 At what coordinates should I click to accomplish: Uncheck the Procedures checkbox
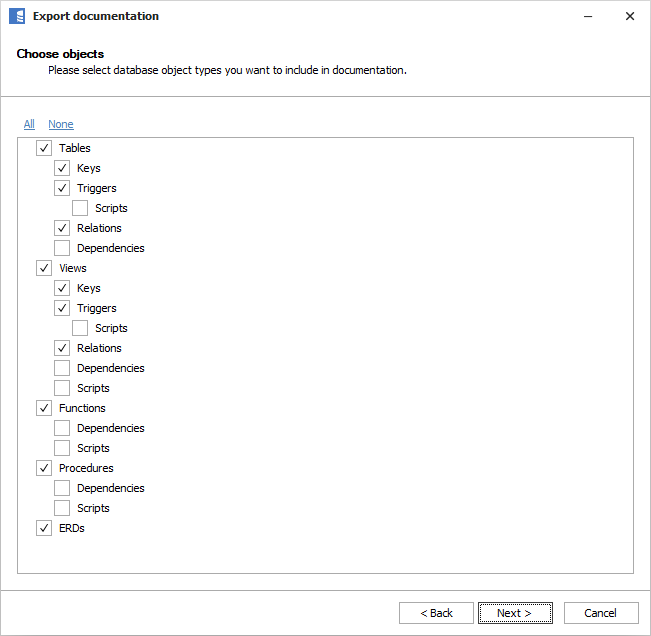[44, 468]
